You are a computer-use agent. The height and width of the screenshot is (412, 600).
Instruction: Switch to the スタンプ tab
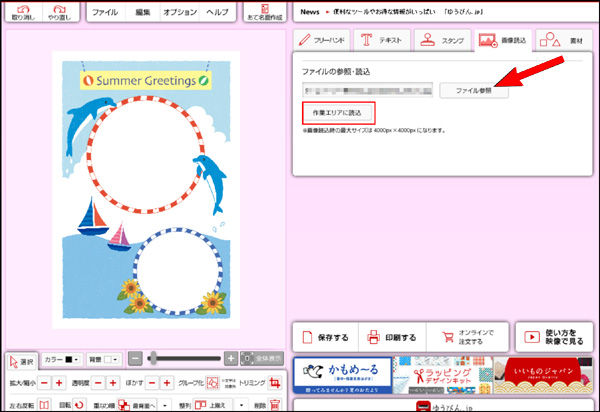click(442, 40)
